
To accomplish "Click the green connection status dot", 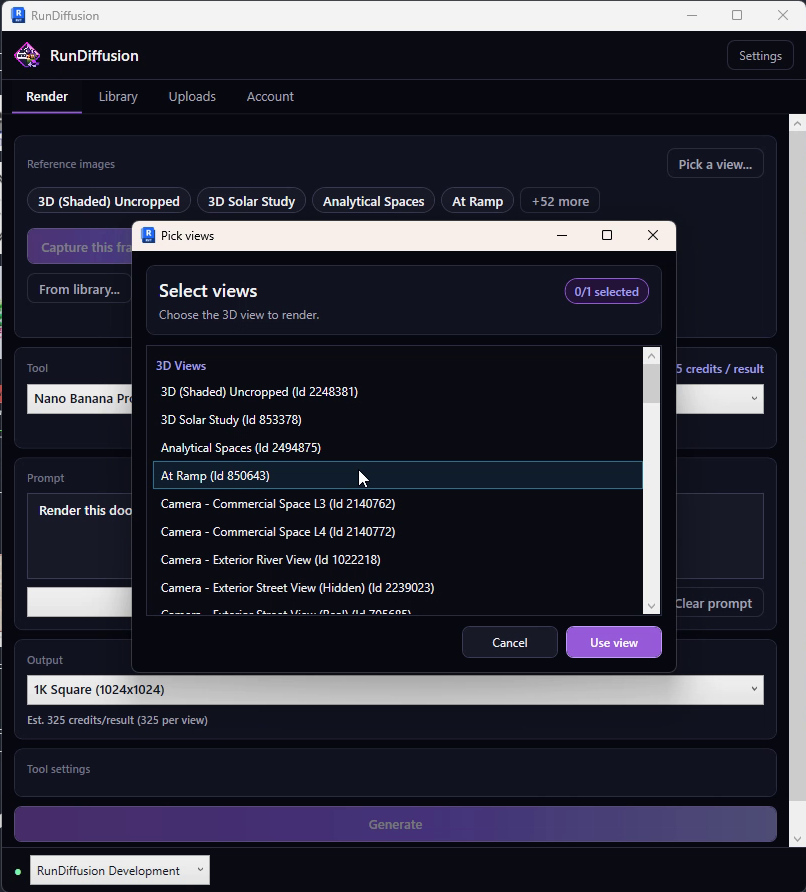I will tap(18, 871).
